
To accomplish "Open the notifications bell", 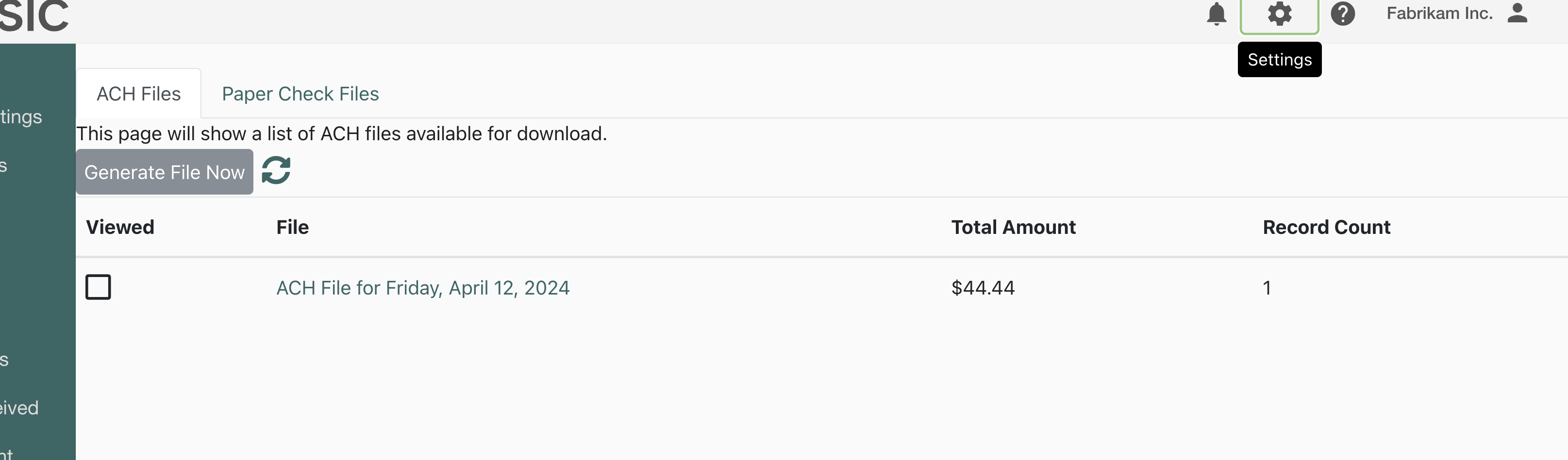I will 1216,14.
